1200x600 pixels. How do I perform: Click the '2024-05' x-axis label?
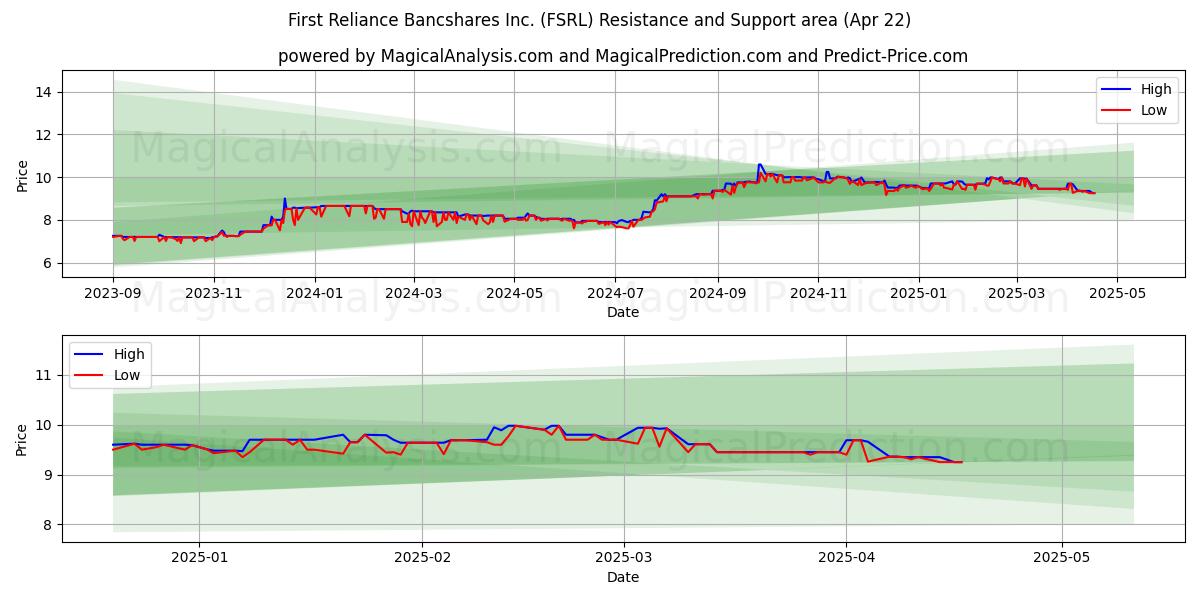tap(514, 293)
